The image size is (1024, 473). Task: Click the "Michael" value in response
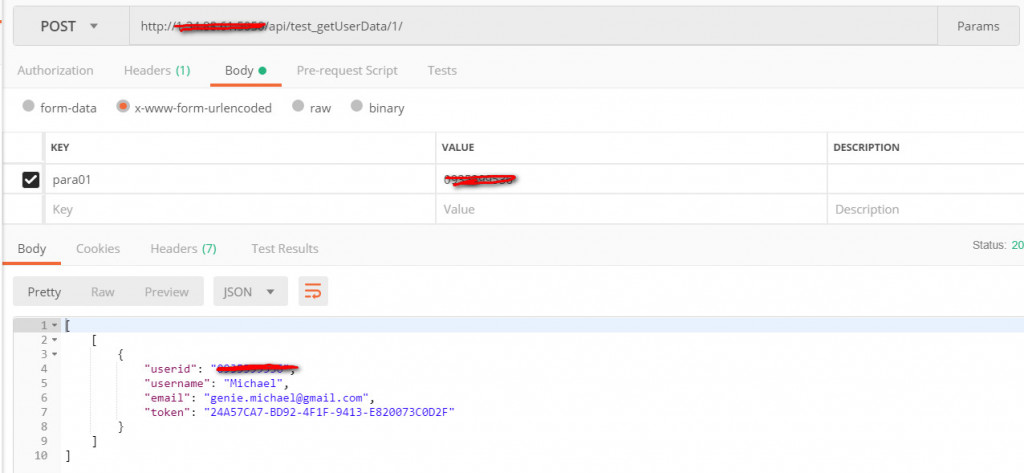[254, 383]
